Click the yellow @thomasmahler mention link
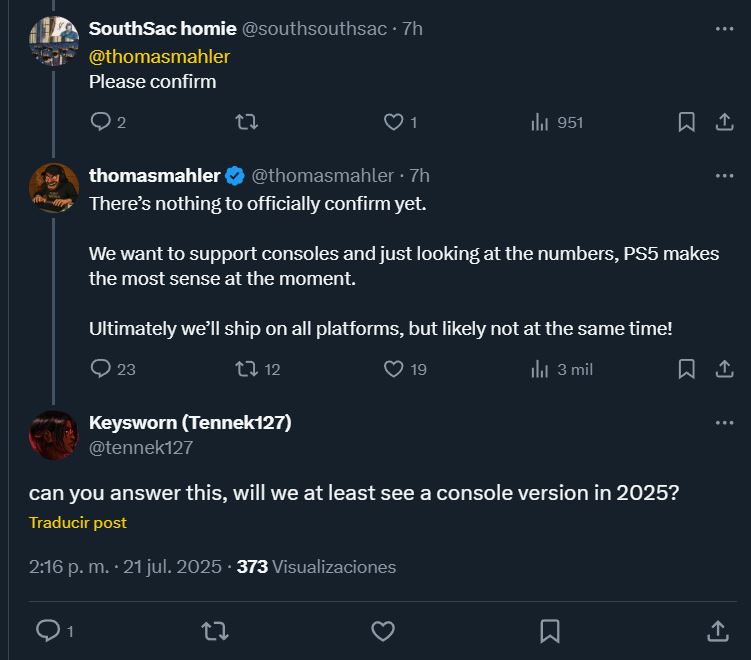This screenshot has height=660, width=751. (159, 57)
